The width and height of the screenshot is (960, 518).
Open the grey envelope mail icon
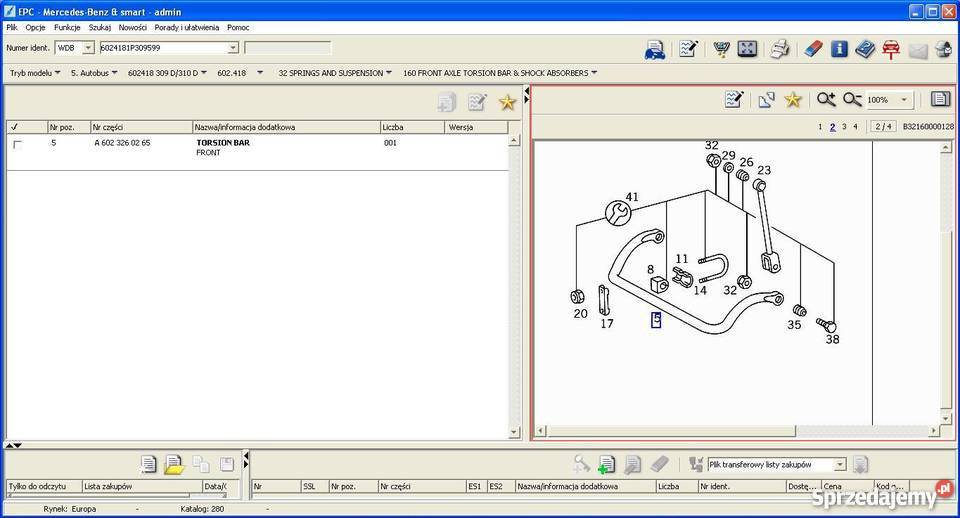point(918,50)
